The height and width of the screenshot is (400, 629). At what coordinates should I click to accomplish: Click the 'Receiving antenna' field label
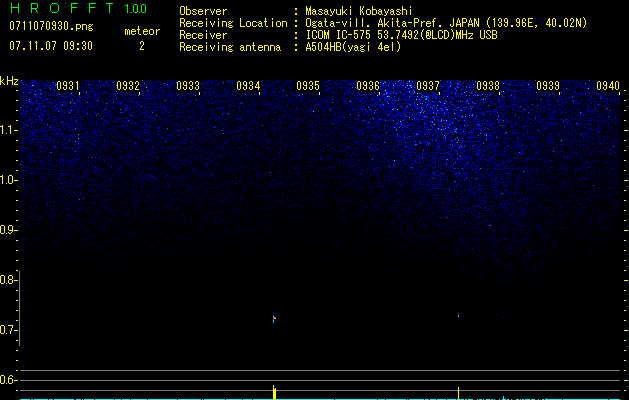(230, 47)
